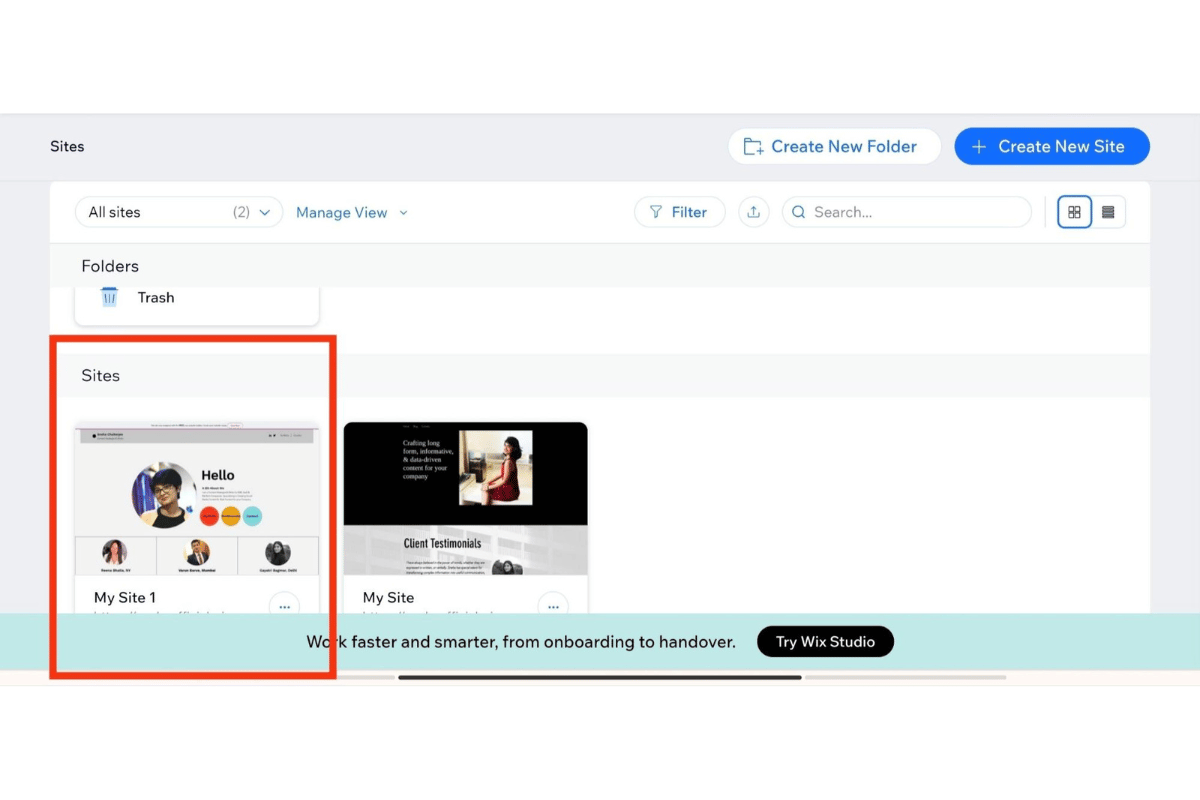Open more actions for My Site 1
Viewport: 1200px width, 800px height.
pyautogui.click(x=284, y=606)
